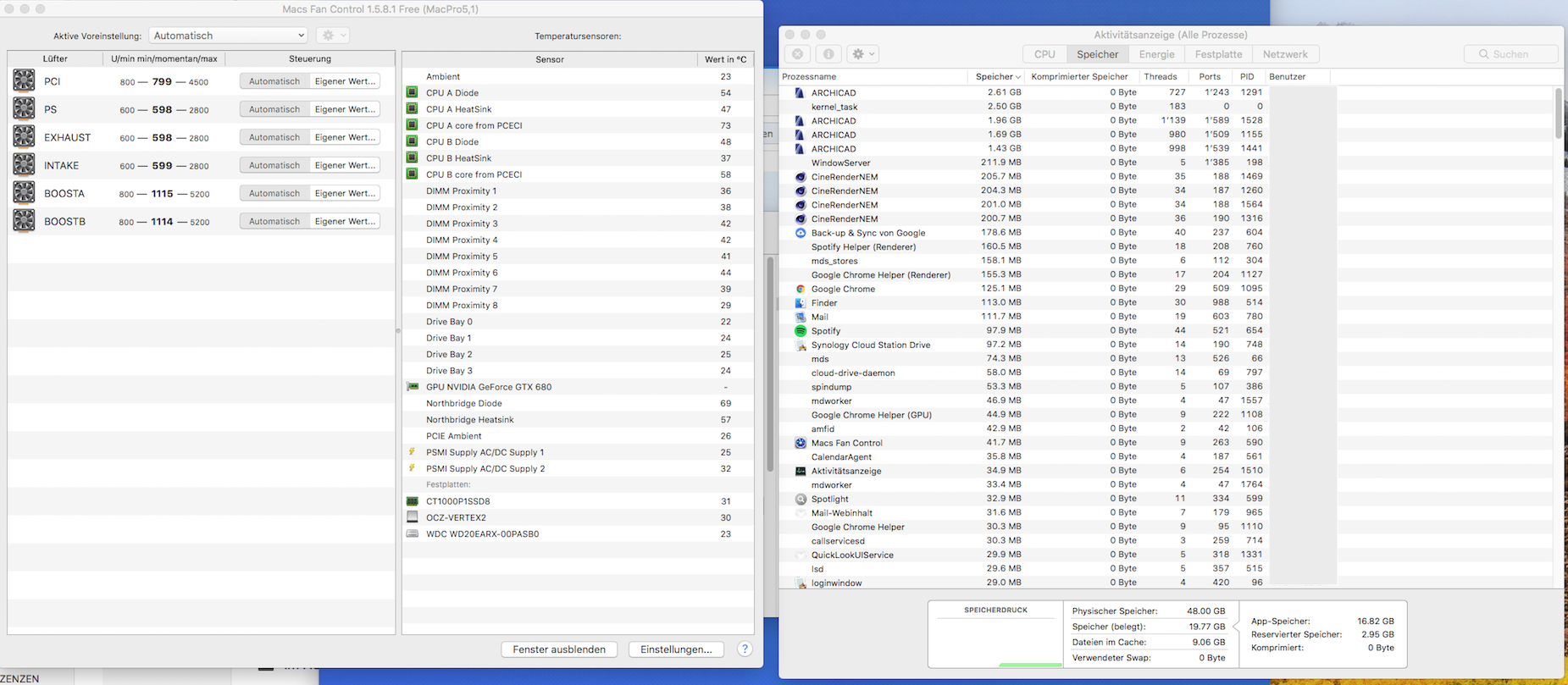Set PCI fan to Automatisch
The height and width of the screenshot is (685, 1568).
point(274,81)
